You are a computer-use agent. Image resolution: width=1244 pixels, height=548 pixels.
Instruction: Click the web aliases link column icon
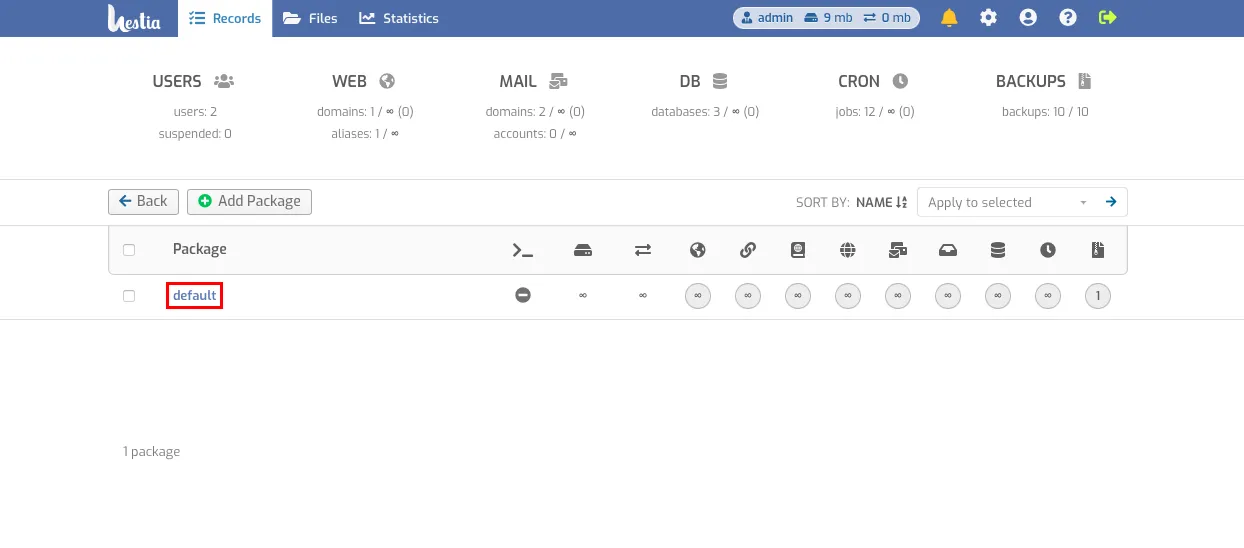[748, 250]
